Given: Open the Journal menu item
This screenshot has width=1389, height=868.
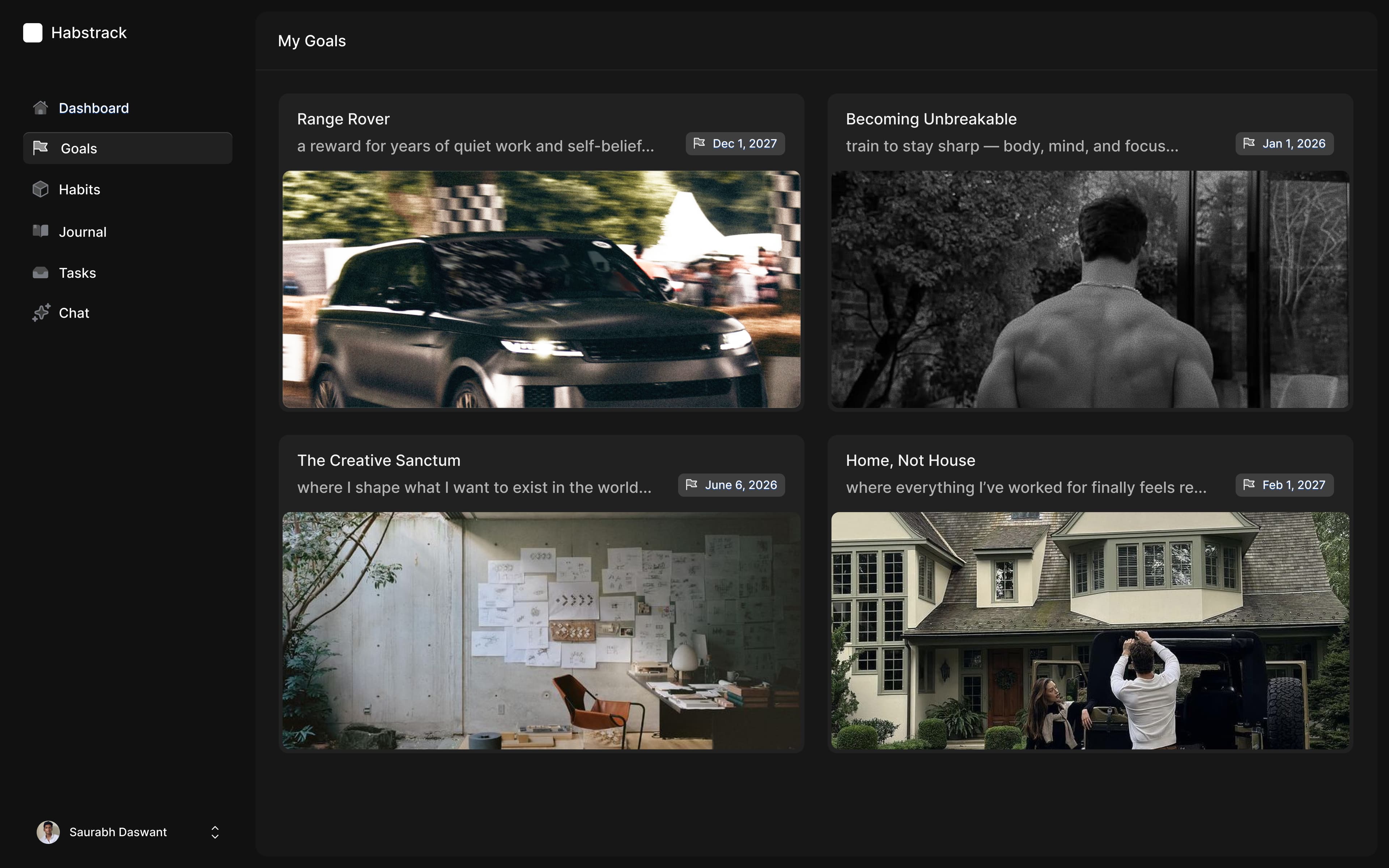Looking at the screenshot, I should (x=82, y=232).
